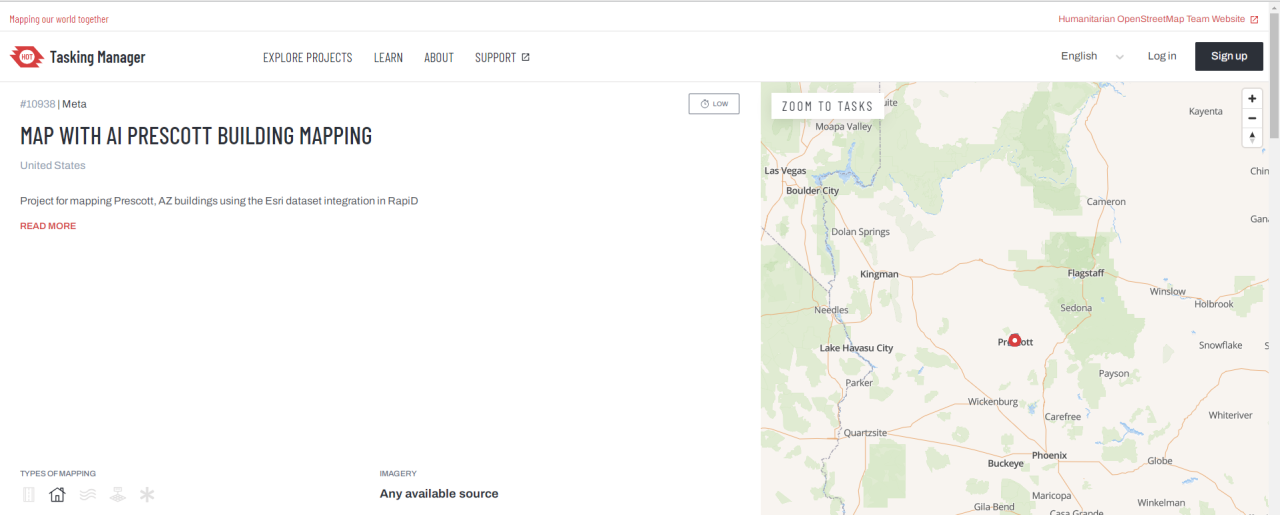Screen dimensions: 1280x515
Task: Click the Log in button
Action: click(x=1162, y=56)
